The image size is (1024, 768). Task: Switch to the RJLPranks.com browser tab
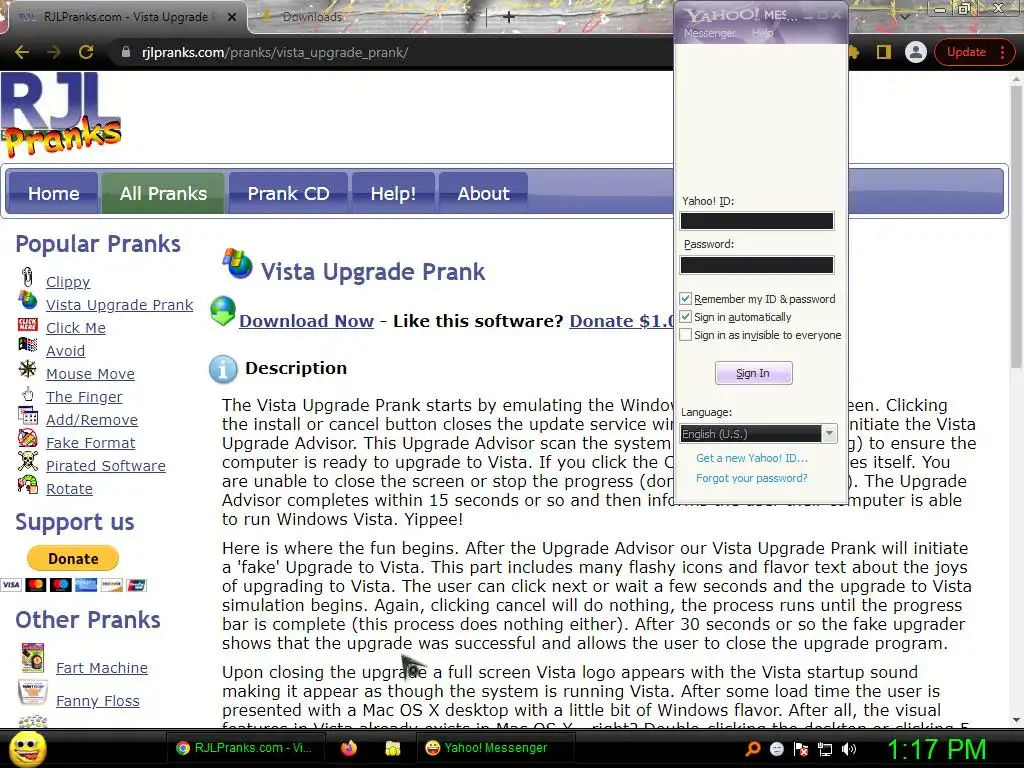tap(124, 17)
